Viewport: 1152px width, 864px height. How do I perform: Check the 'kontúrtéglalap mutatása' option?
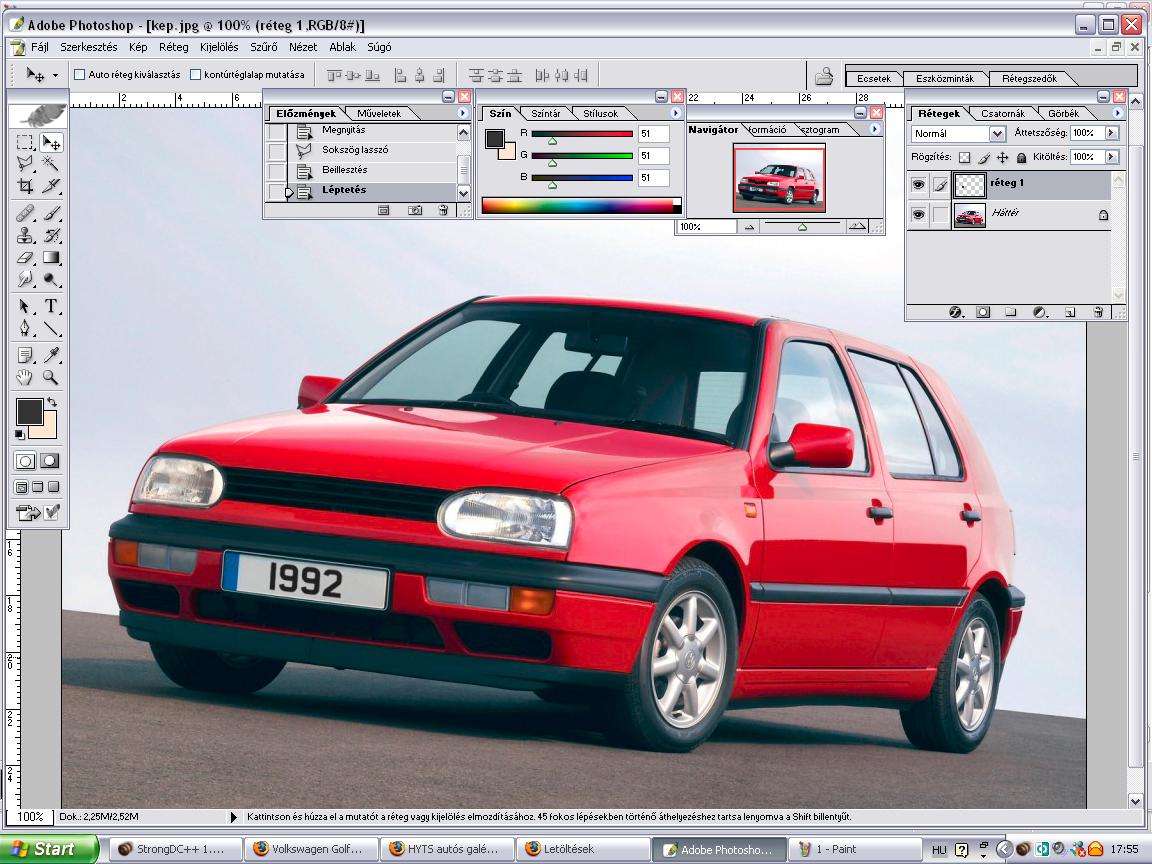[195, 74]
